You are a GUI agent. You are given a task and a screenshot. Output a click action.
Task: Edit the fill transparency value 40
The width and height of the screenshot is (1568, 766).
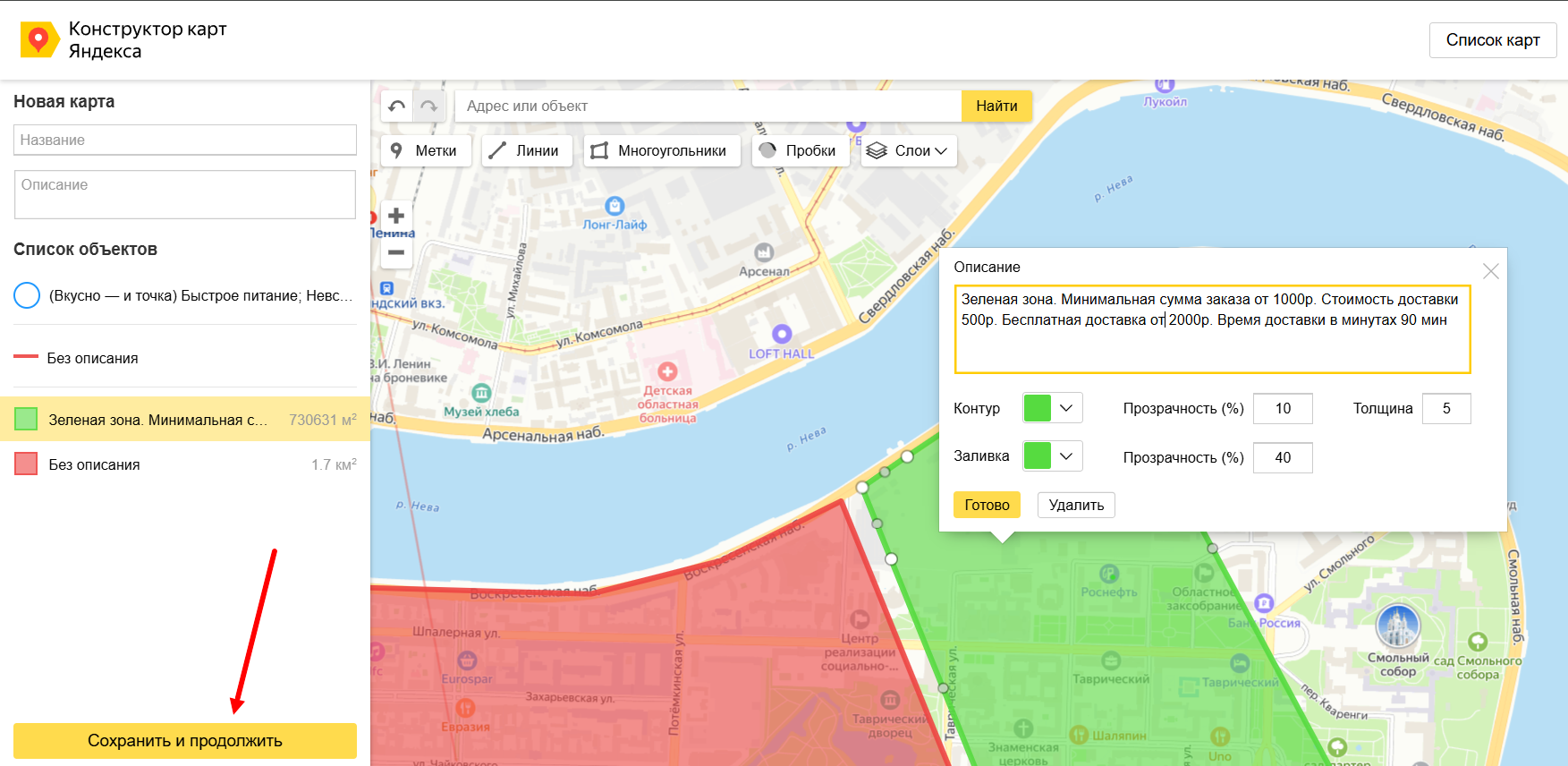1283,457
